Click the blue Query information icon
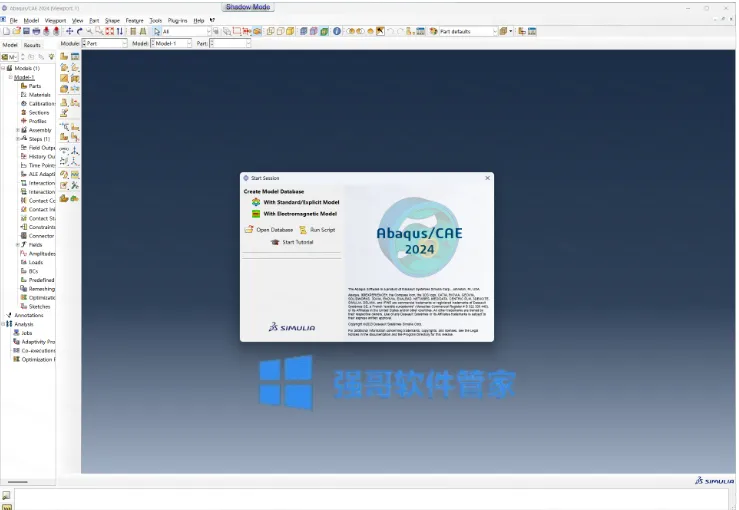The height and width of the screenshot is (510, 739). pyautogui.click(x=337, y=31)
